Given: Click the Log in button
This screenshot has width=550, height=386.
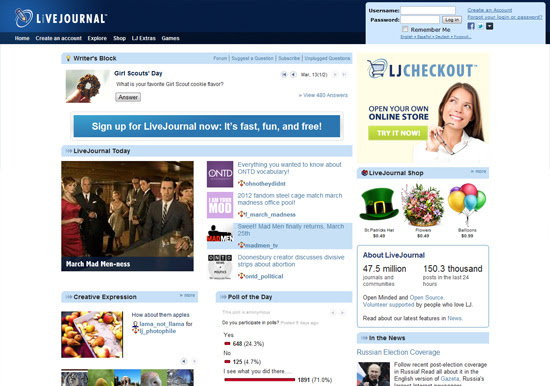Looking at the screenshot, I should pyautogui.click(x=451, y=20).
